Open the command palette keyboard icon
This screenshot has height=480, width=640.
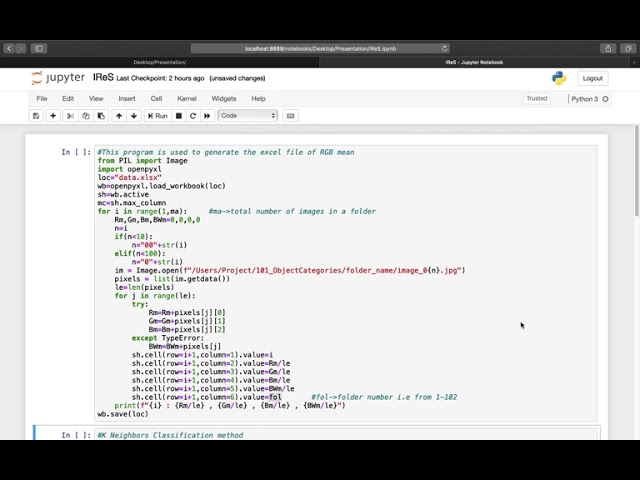[x=290, y=116]
